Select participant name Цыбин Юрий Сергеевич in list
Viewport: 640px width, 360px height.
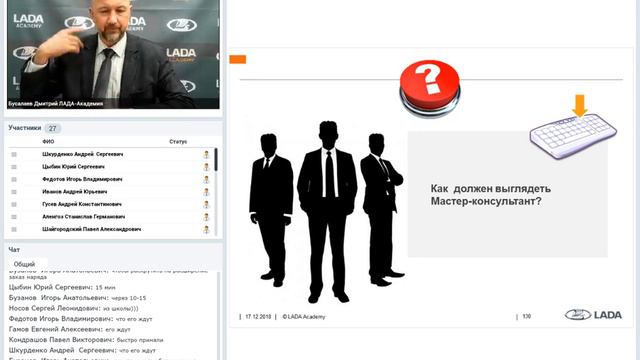tap(73, 167)
